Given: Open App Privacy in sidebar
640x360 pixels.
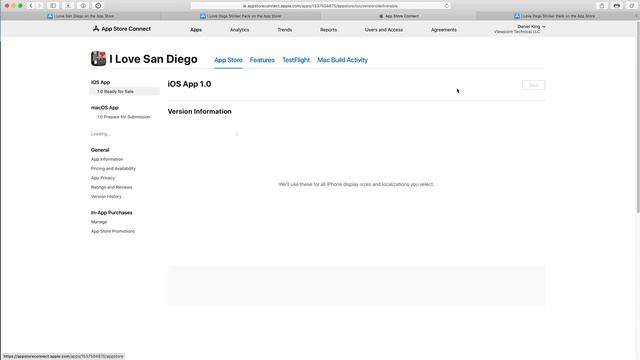Looking at the screenshot, I should tap(103, 178).
